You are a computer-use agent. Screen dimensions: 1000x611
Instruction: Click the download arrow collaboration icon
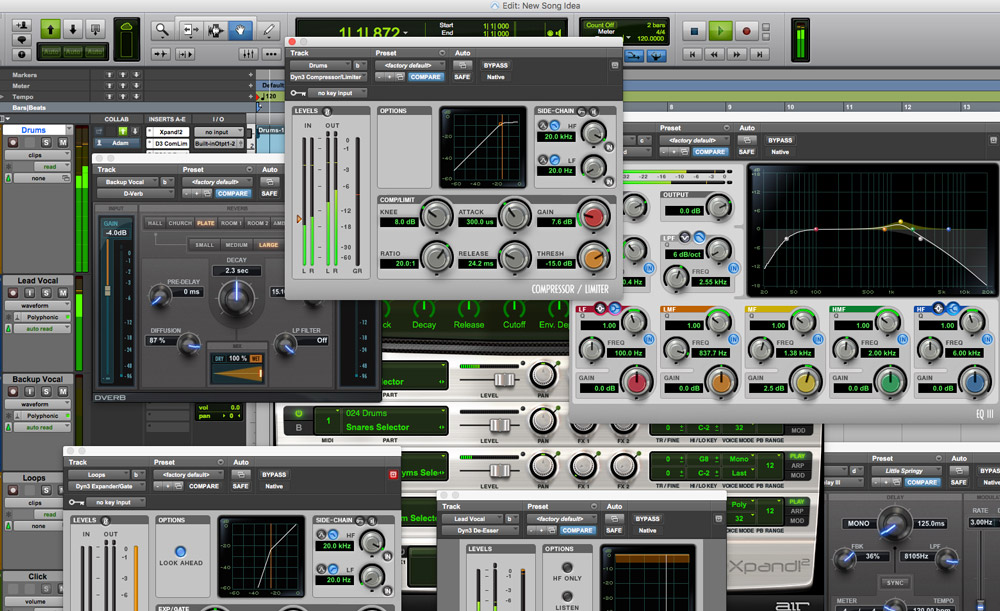(73, 29)
